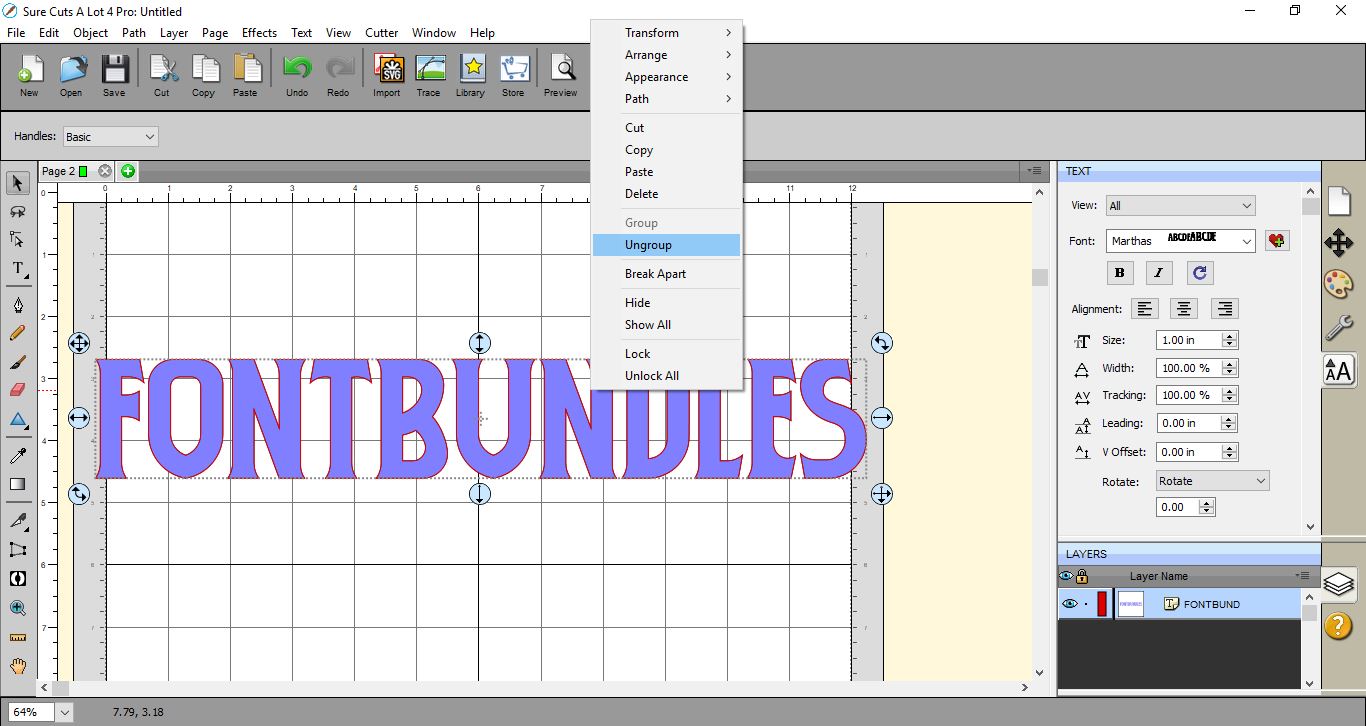Choose Lock in the context menu
Screen dimensions: 1366x726
pyautogui.click(x=666, y=354)
